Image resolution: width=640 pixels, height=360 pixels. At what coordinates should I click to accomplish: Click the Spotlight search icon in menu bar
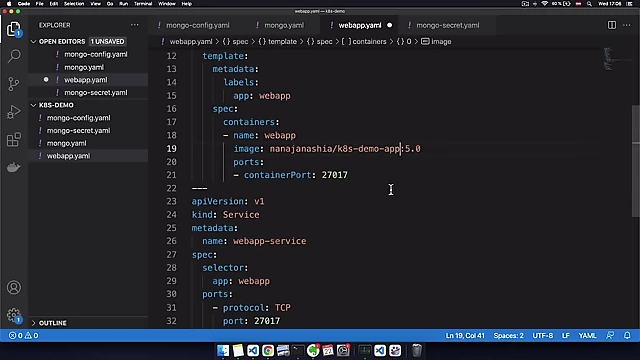[589, 4]
